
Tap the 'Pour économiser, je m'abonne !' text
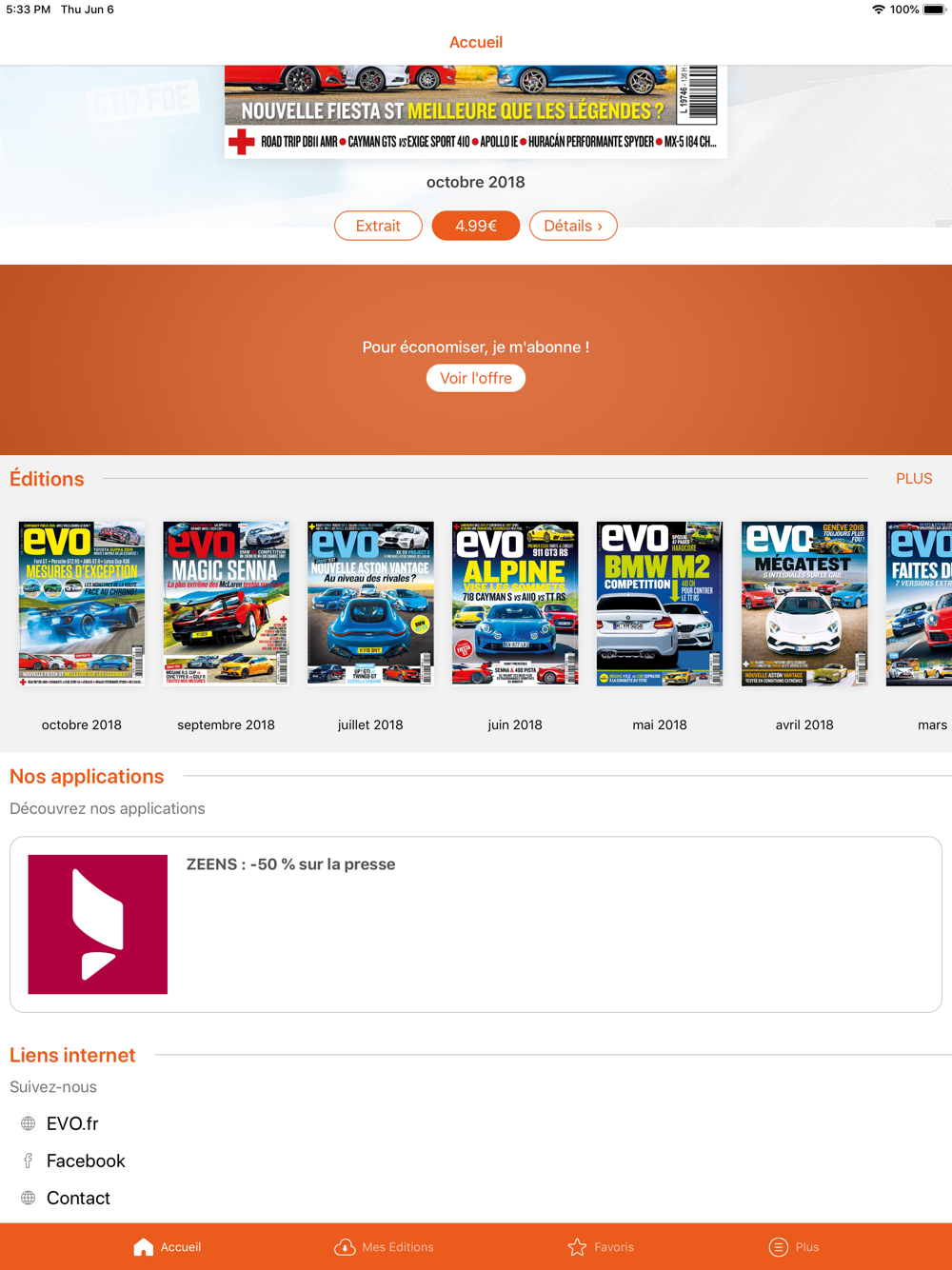[x=476, y=347]
